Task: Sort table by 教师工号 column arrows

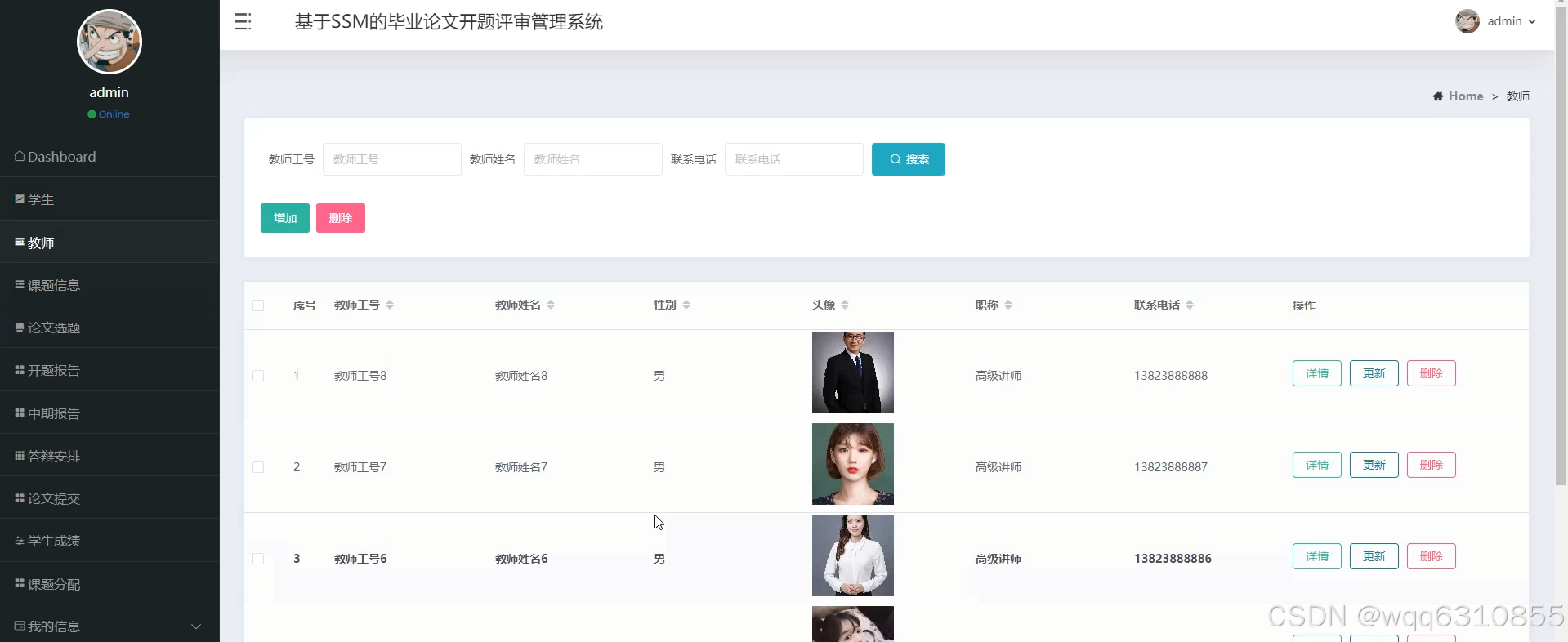Action: point(390,305)
